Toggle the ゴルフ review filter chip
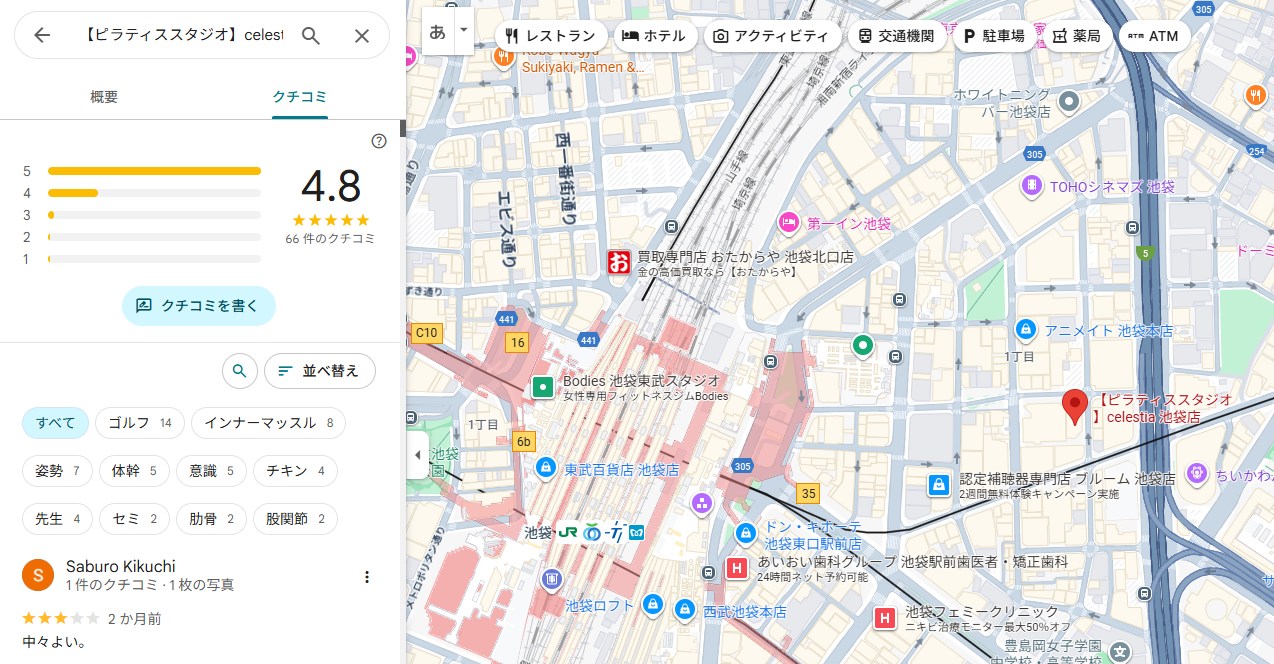The height and width of the screenshot is (664, 1274). tap(140, 423)
